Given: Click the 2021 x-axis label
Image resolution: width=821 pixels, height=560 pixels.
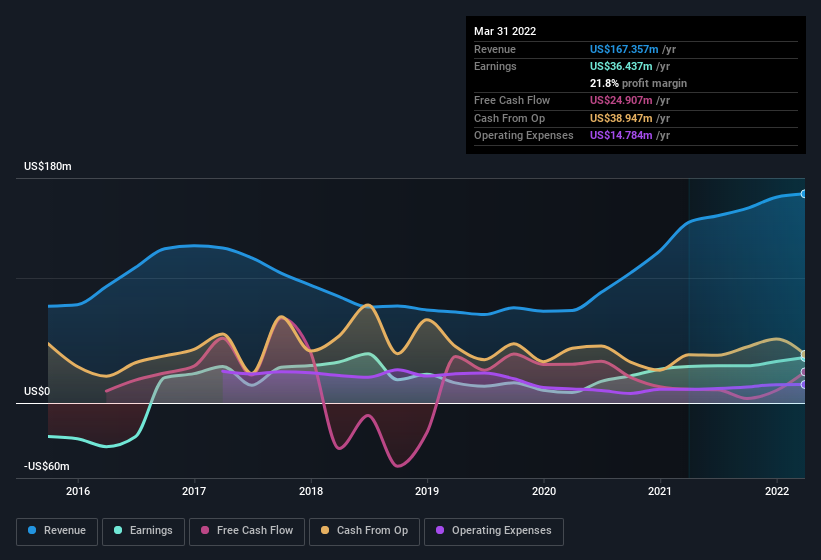Looking at the screenshot, I should click(x=660, y=491).
